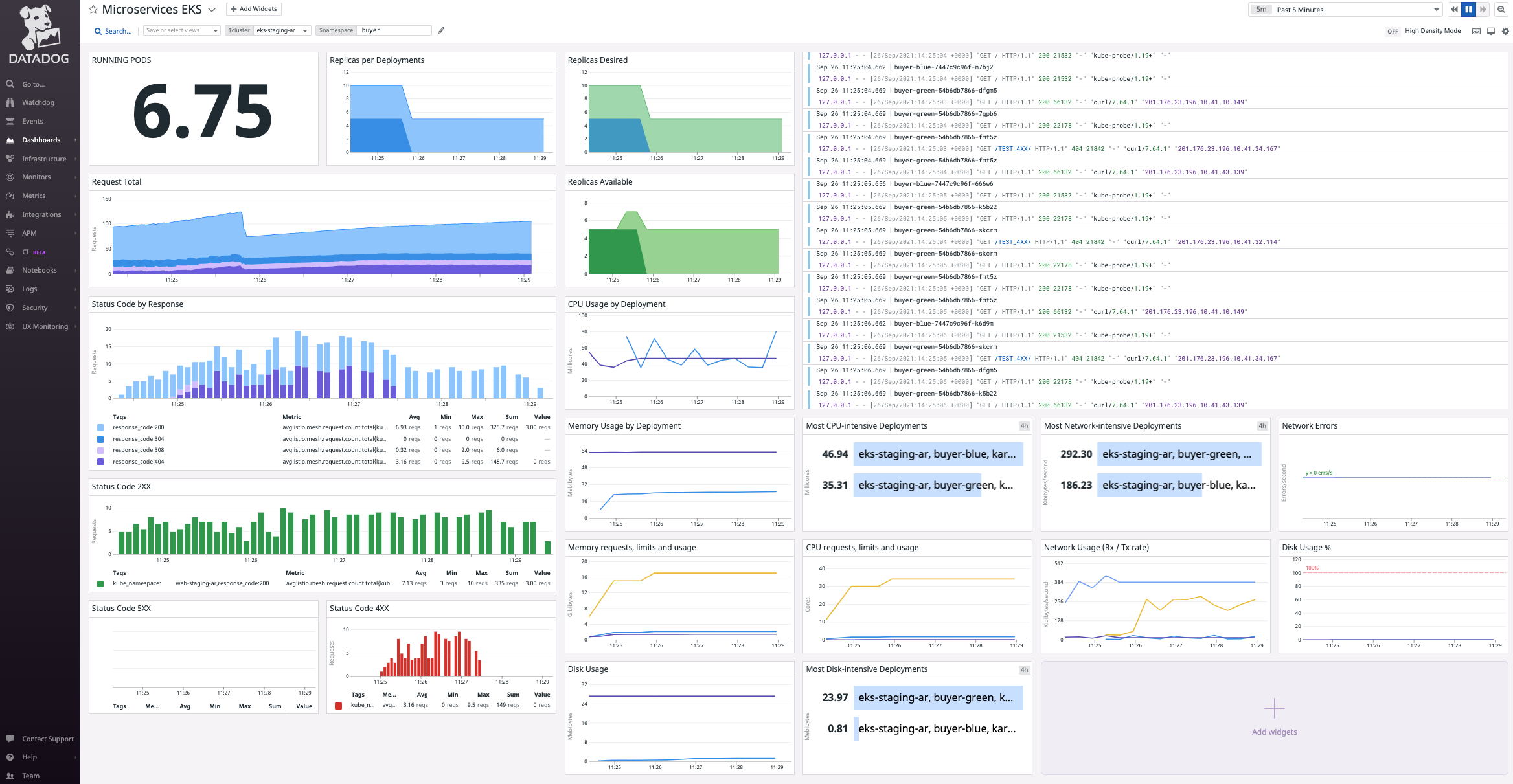The width and height of the screenshot is (1513, 784).
Task: Click eks-staging-ar, buyer-blue CPU-intensive entry
Action: click(938, 454)
